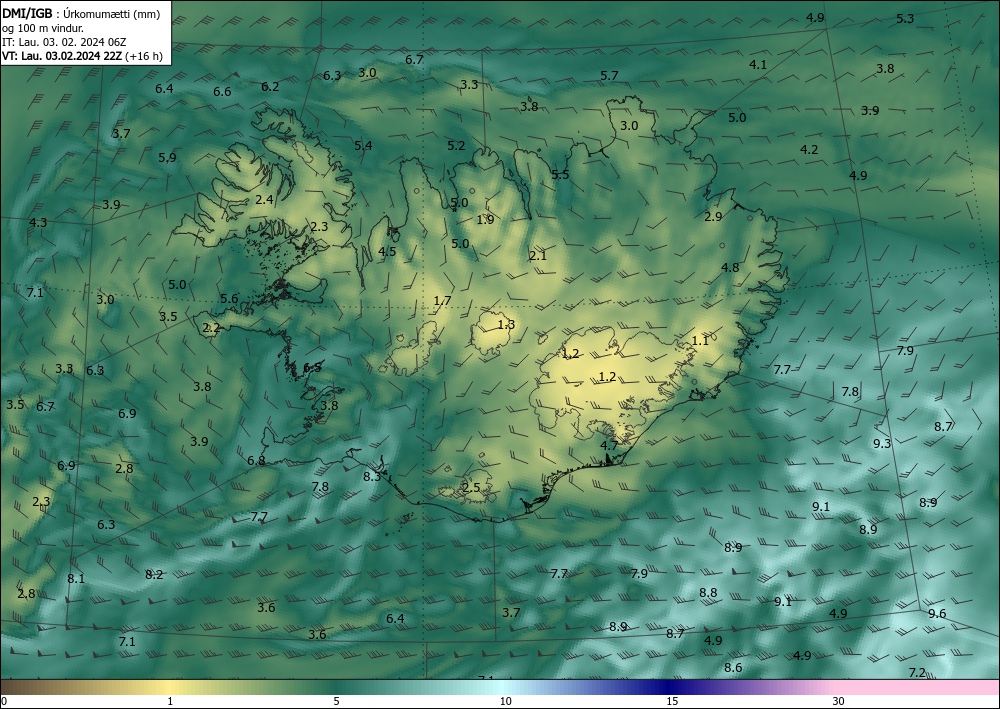Image resolution: width=1000 pixels, height=709 pixels.
Task: Click the value '7.2' on the map
Action: (x=916, y=673)
